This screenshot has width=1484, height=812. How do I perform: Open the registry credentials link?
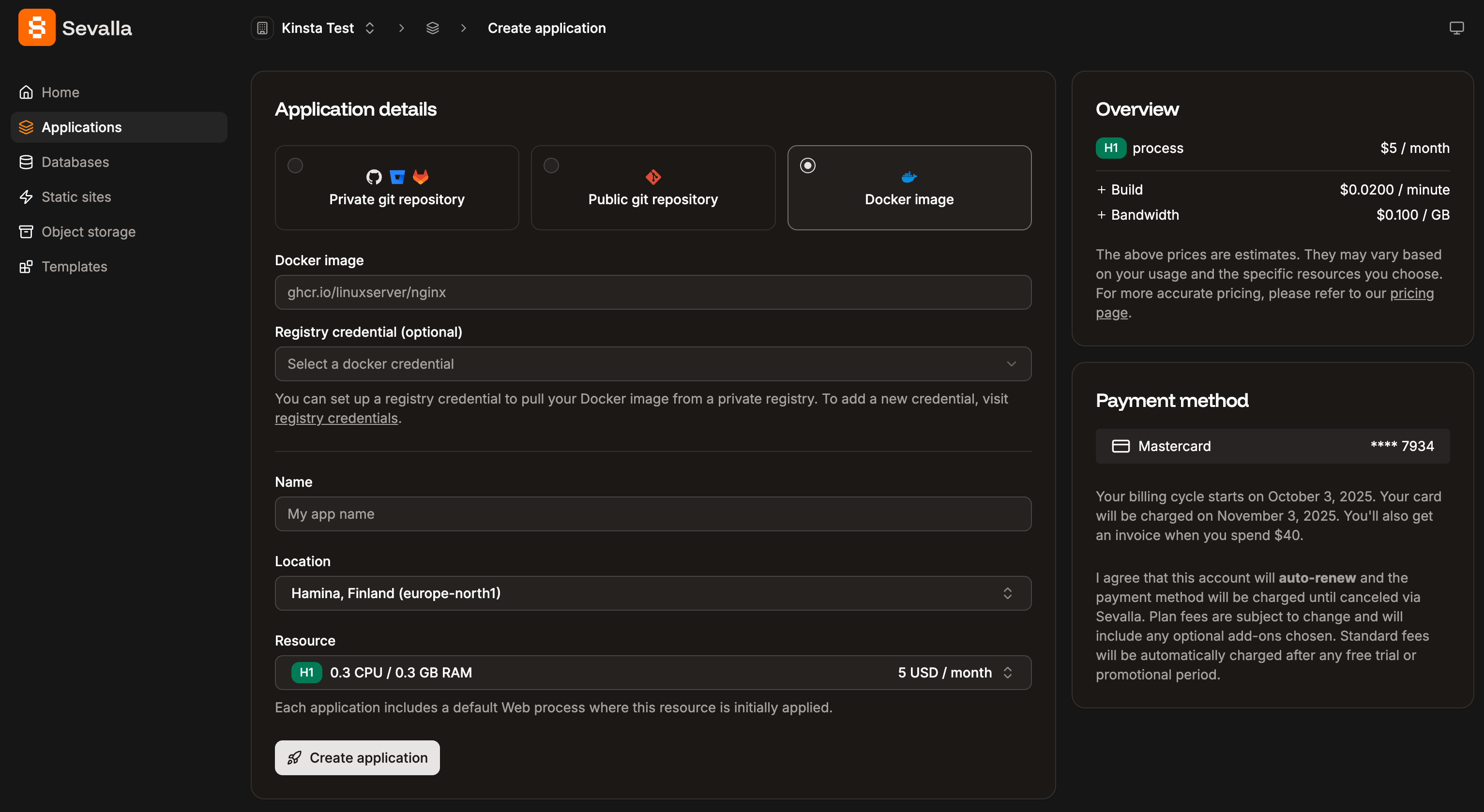(336, 418)
